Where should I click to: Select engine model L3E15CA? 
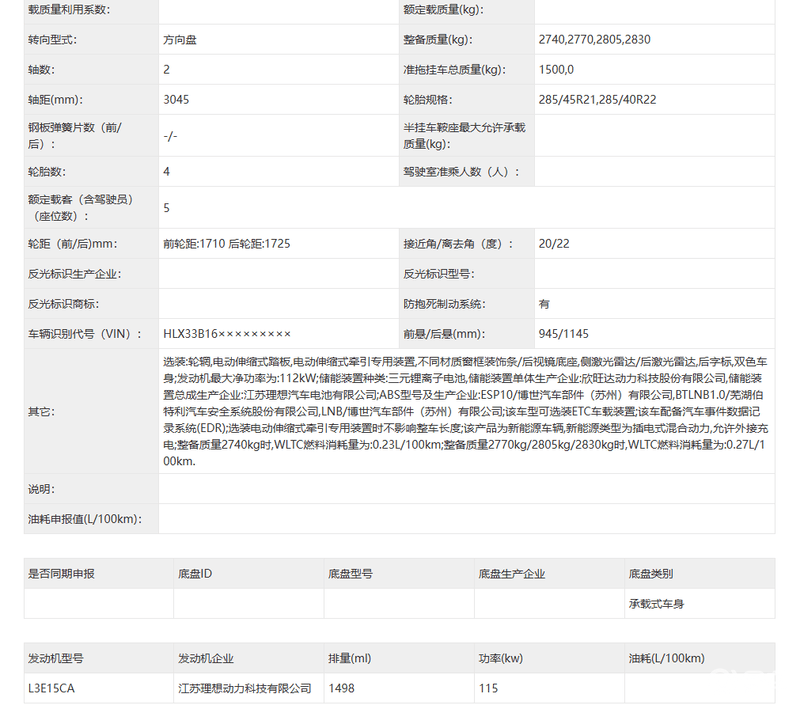coord(52,689)
